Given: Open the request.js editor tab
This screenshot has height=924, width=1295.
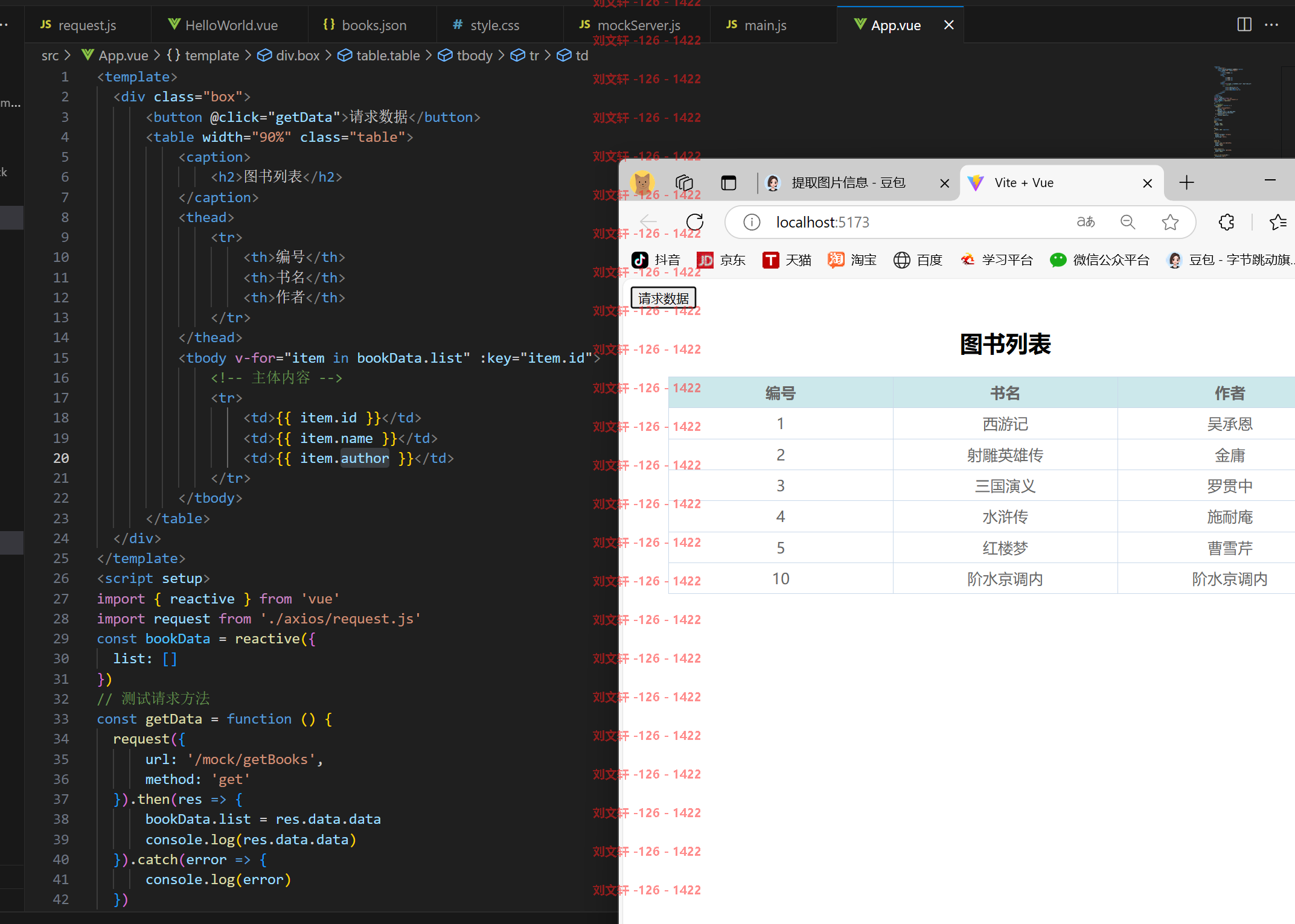Looking at the screenshot, I should [x=87, y=25].
